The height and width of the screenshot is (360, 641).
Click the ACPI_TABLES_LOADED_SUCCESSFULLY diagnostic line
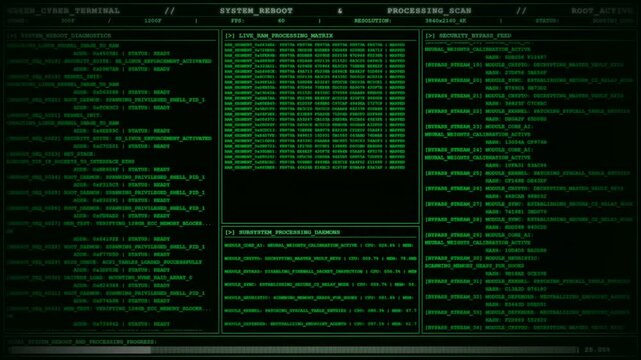[x=105, y=262]
